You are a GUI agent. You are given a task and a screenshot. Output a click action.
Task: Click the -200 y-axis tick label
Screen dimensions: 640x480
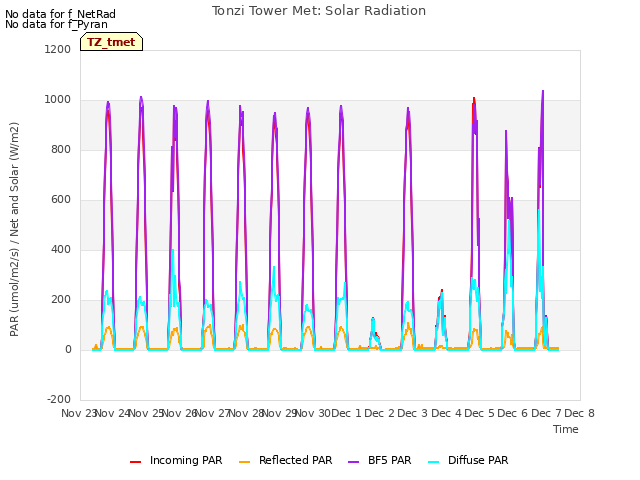point(59,399)
